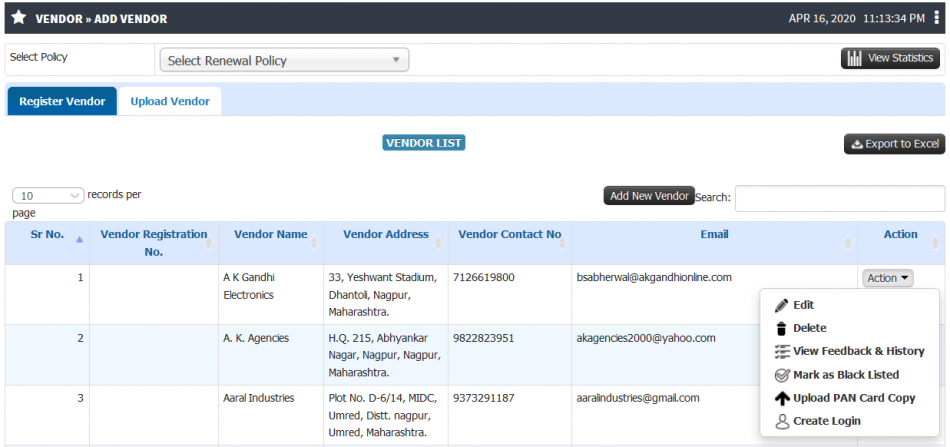Click the Mark as Black Listed check icon
This screenshot has width=950, height=447.
[782, 375]
